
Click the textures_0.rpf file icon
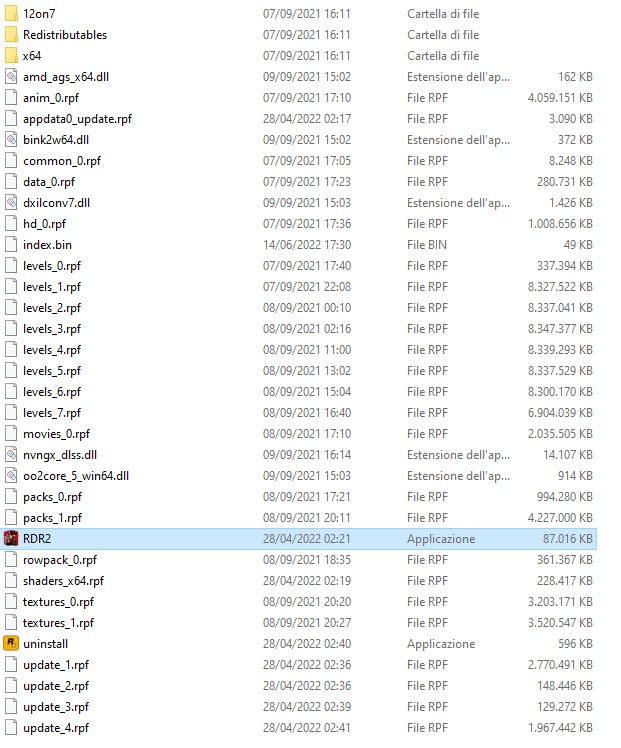[x=11, y=601]
